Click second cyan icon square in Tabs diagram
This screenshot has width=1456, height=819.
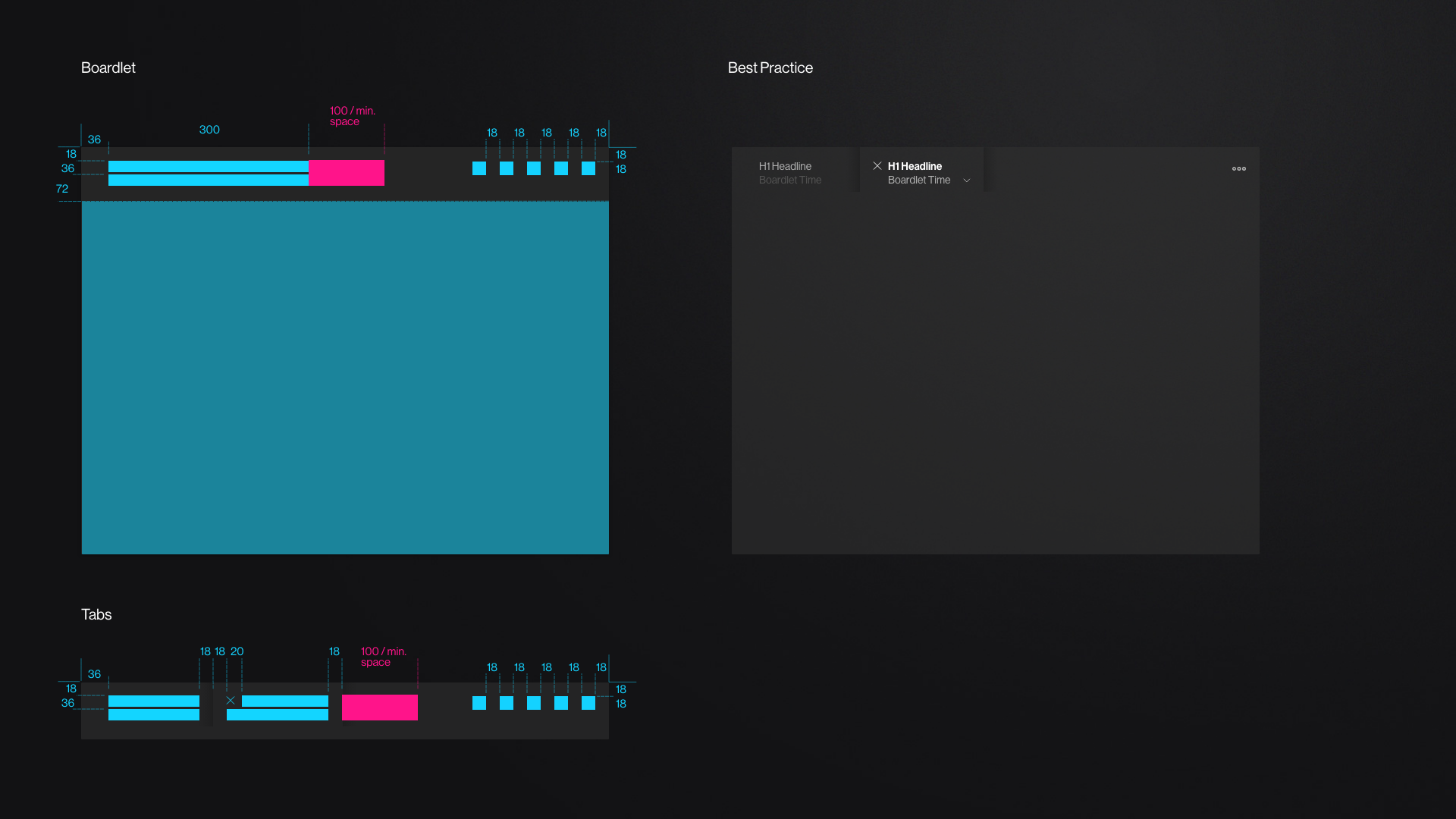point(507,703)
